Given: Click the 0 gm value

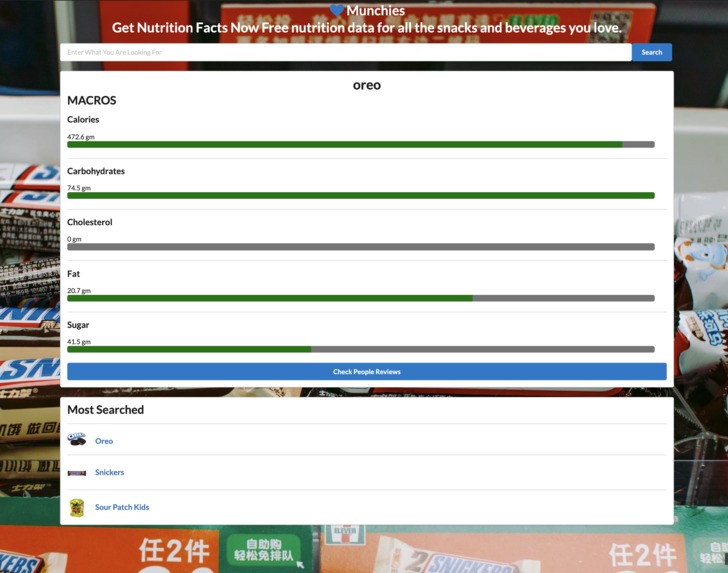Looking at the screenshot, I should pos(74,239).
